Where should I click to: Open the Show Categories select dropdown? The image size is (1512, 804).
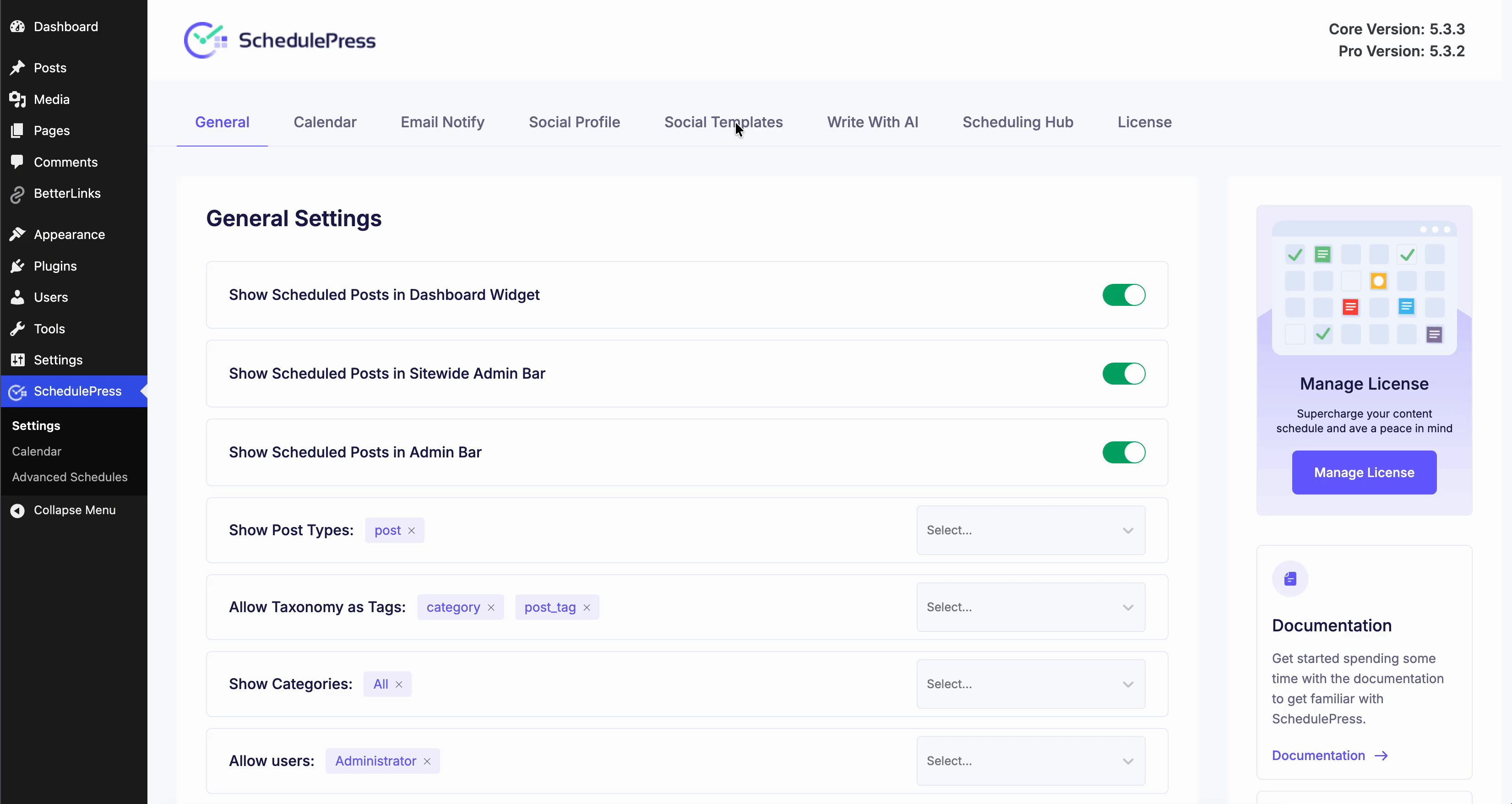[x=1031, y=684]
